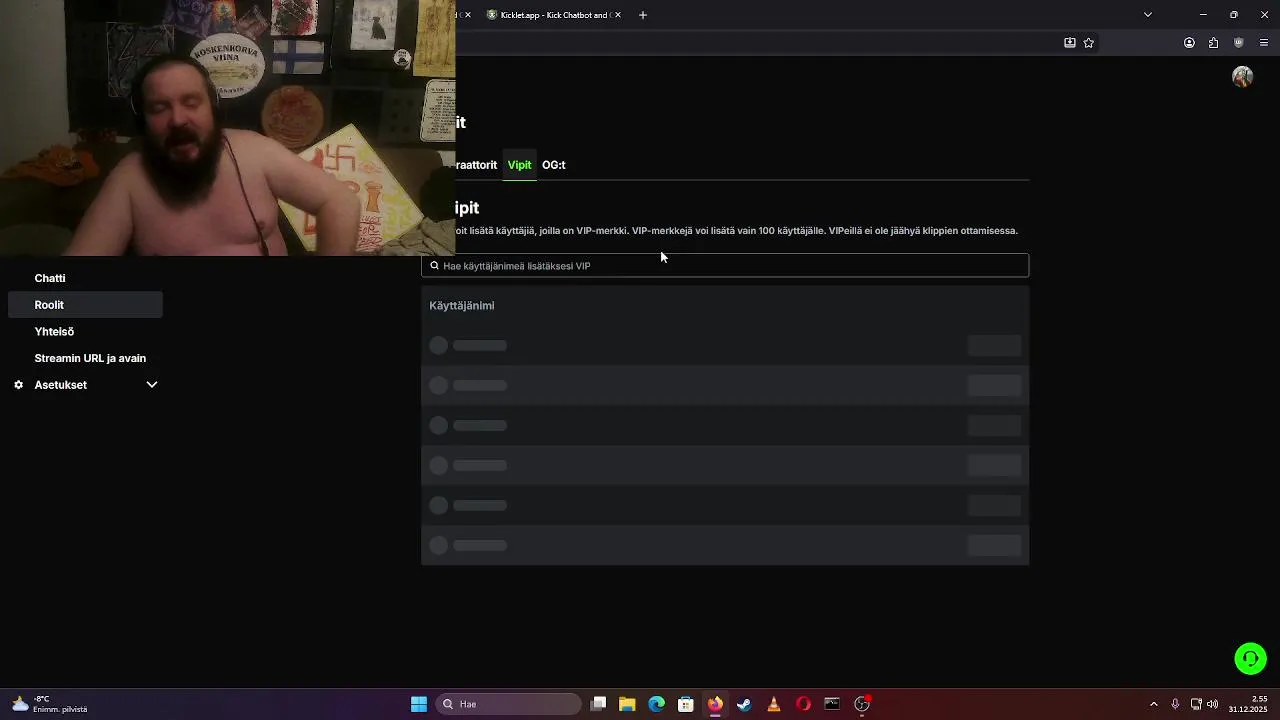
Task: Switch to the Vipit tab
Action: click(519, 165)
